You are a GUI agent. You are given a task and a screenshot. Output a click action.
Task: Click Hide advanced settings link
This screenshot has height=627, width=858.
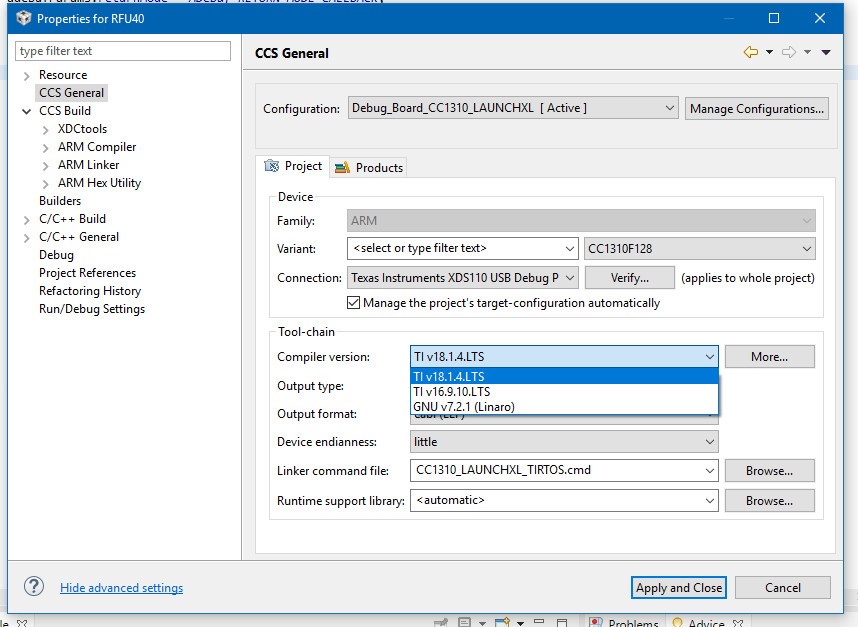pos(121,588)
